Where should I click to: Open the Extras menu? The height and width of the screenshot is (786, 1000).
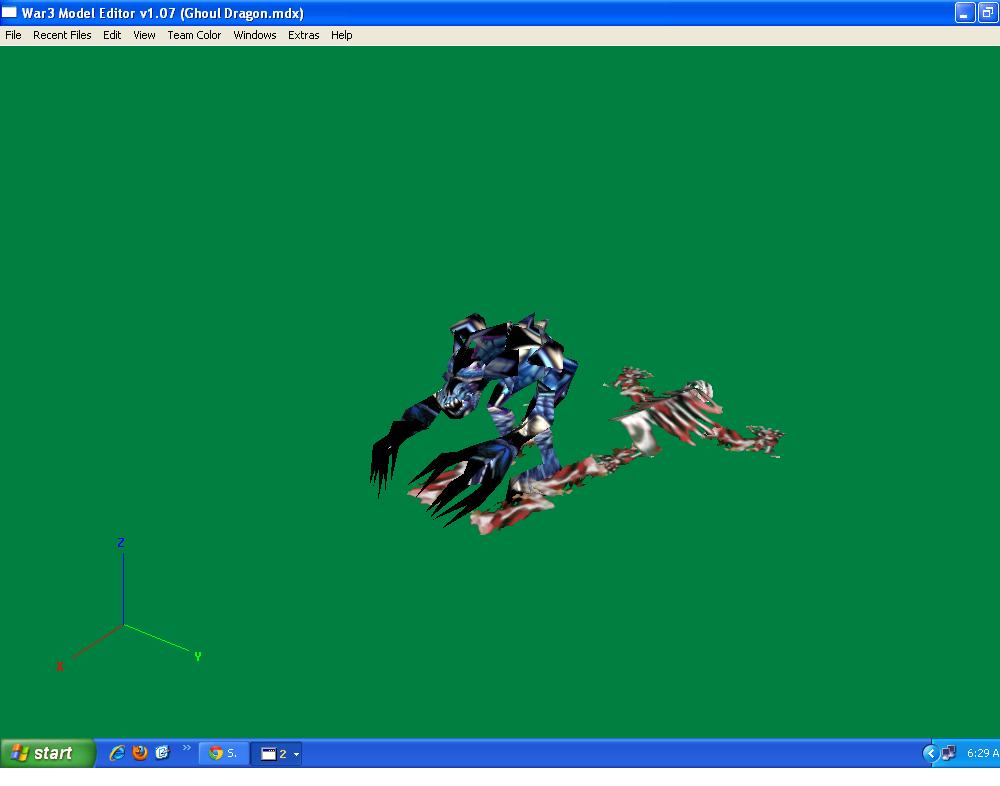[x=304, y=35]
